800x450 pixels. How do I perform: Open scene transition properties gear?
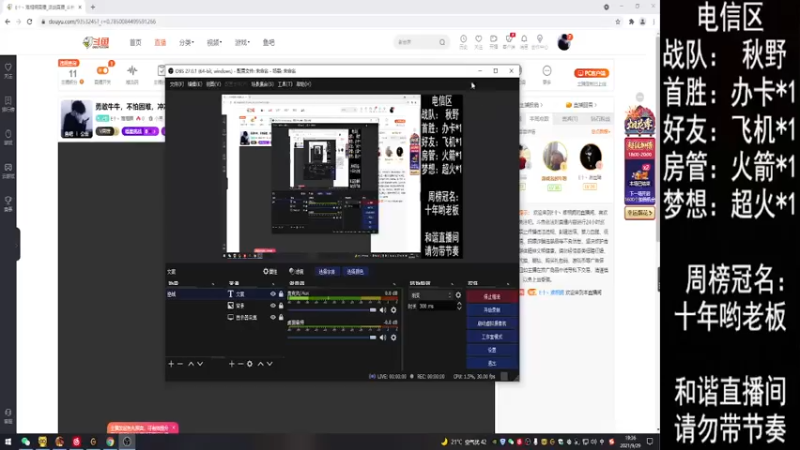pyautogui.click(x=458, y=295)
